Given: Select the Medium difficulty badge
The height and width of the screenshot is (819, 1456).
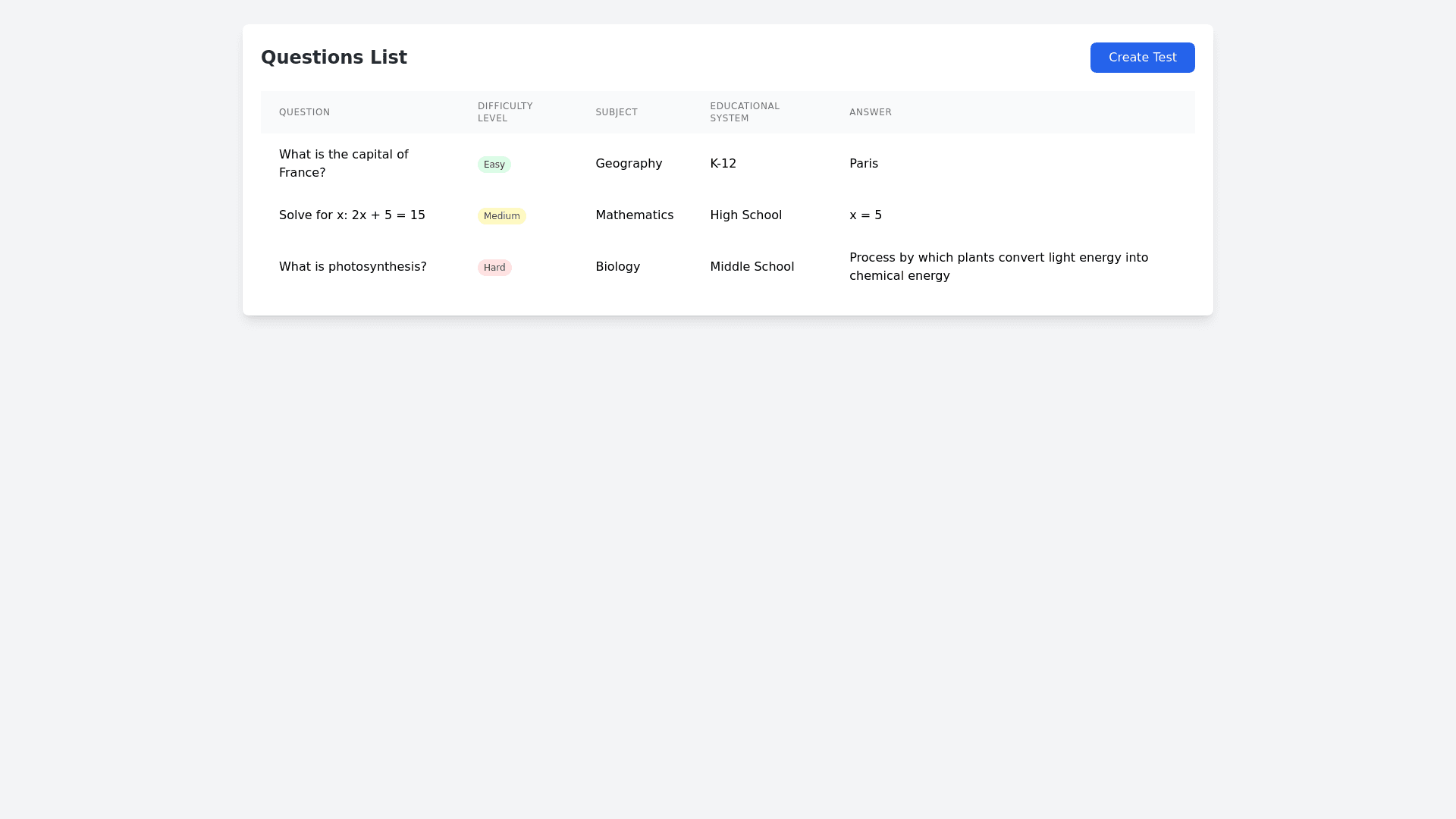Looking at the screenshot, I should point(501,216).
